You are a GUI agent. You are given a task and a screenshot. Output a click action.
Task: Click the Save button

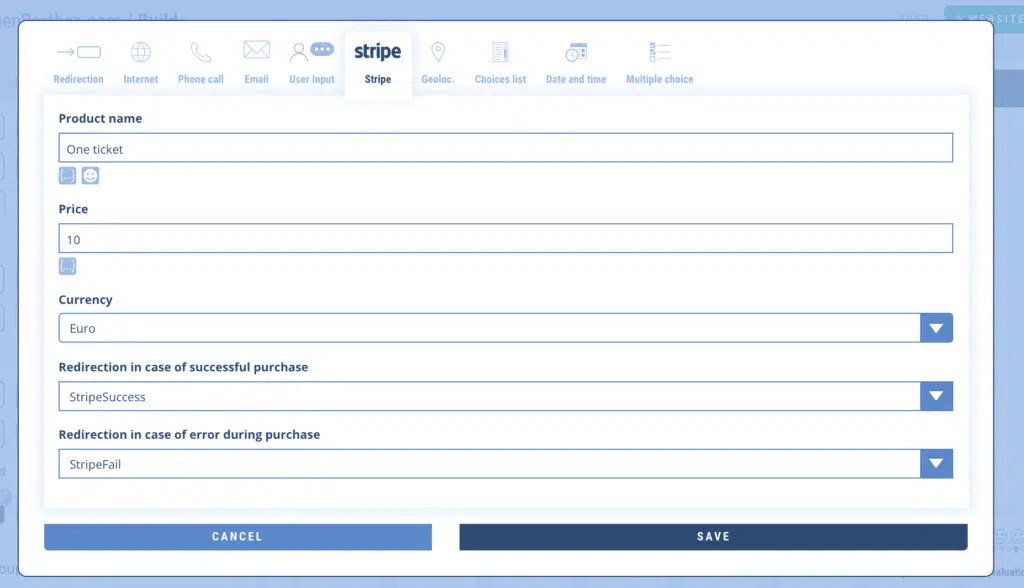(x=713, y=537)
